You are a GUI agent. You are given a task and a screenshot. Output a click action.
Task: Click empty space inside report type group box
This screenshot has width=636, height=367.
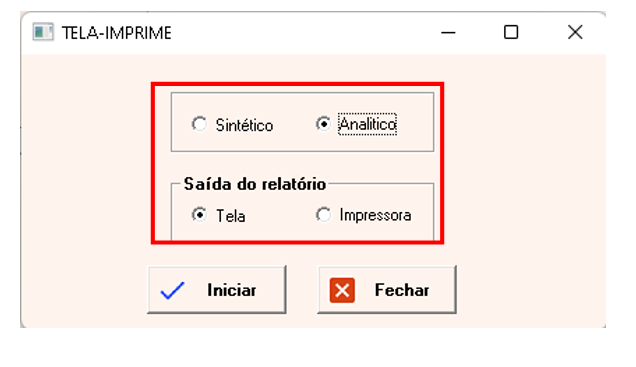click(414, 138)
